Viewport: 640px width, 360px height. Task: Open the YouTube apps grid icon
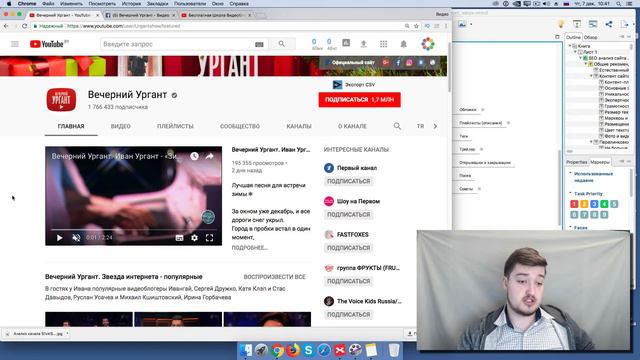383,44
